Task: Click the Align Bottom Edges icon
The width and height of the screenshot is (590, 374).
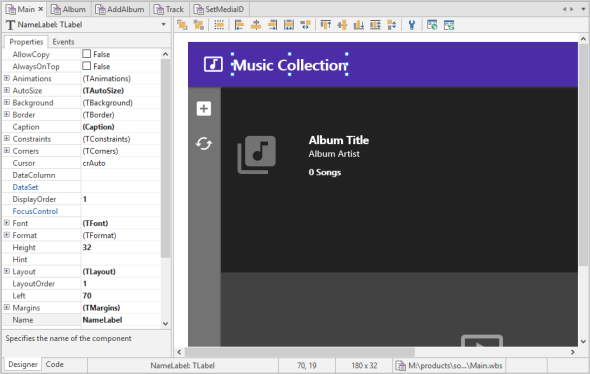Action: 359,25
